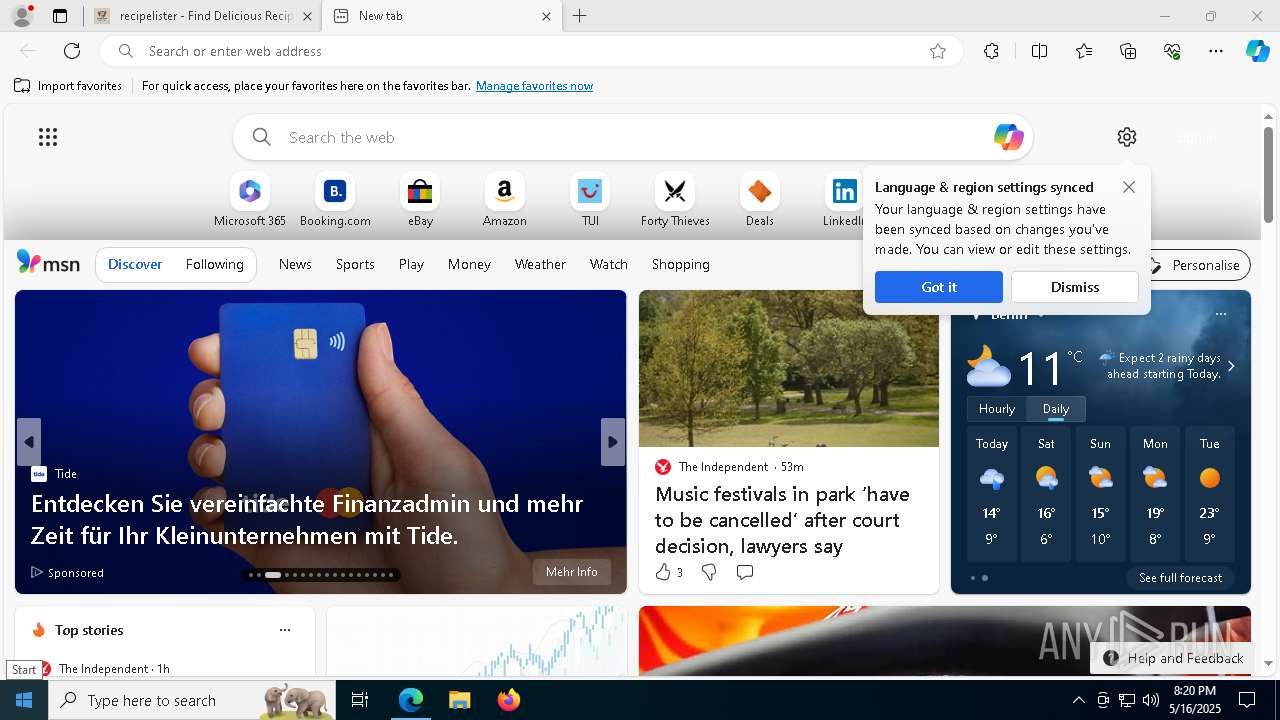The image size is (1280, 720).
Task: Dismiss the language settings popup
Action: 1075,287
